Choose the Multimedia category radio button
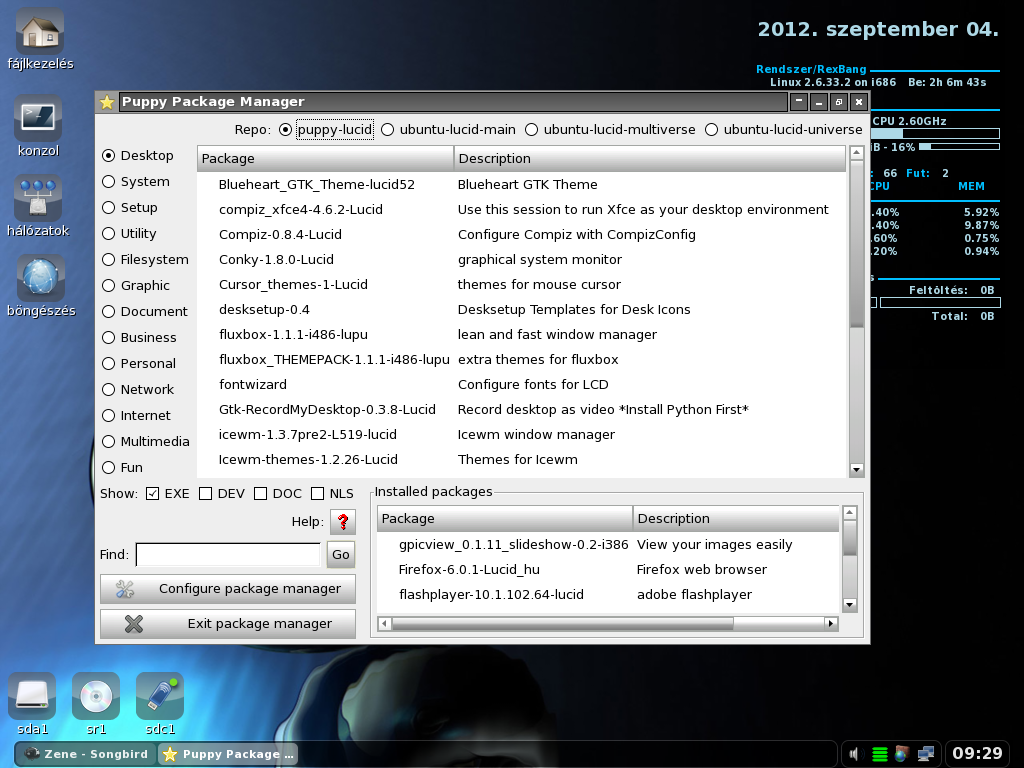Screen dimensions: 1024x768 point(108,441)
